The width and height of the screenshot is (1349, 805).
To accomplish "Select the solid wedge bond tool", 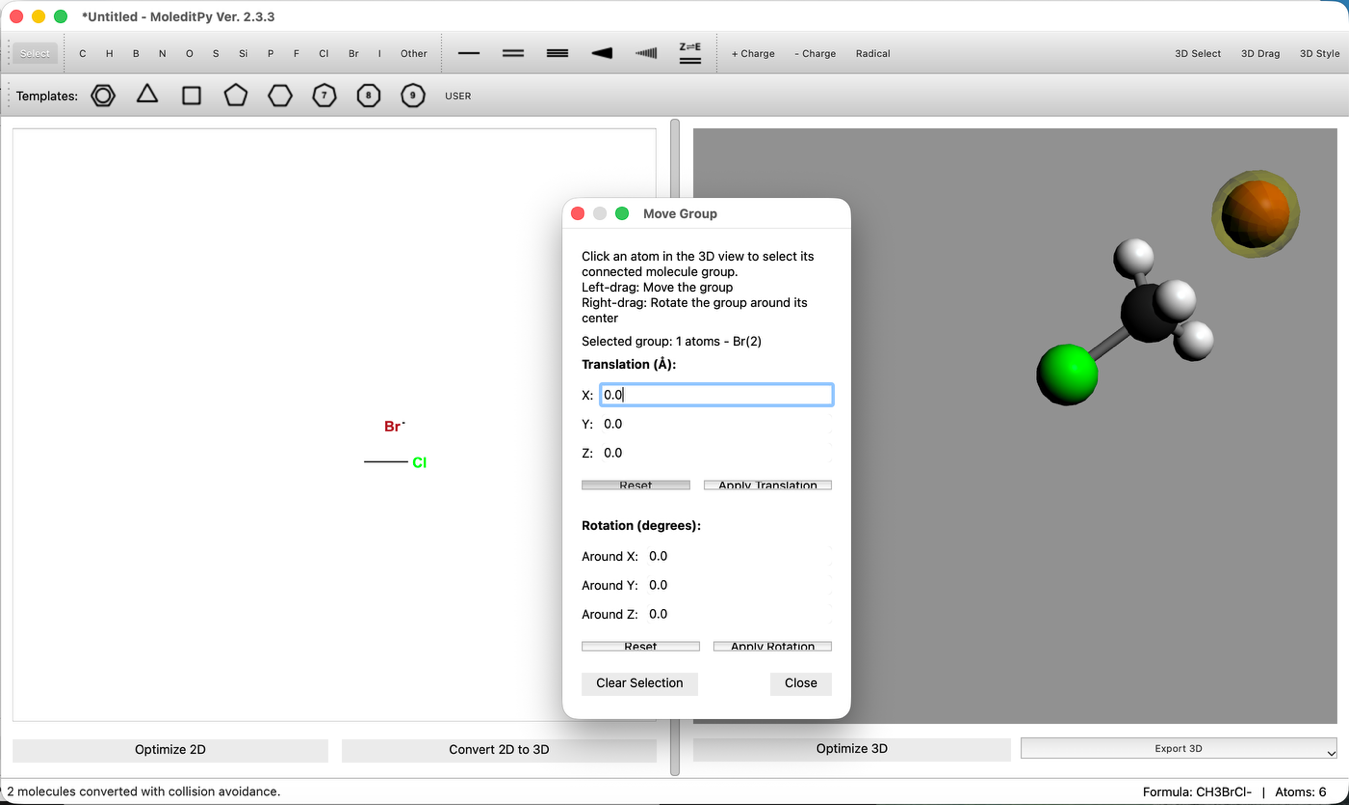I will click(x=602, y=54).
